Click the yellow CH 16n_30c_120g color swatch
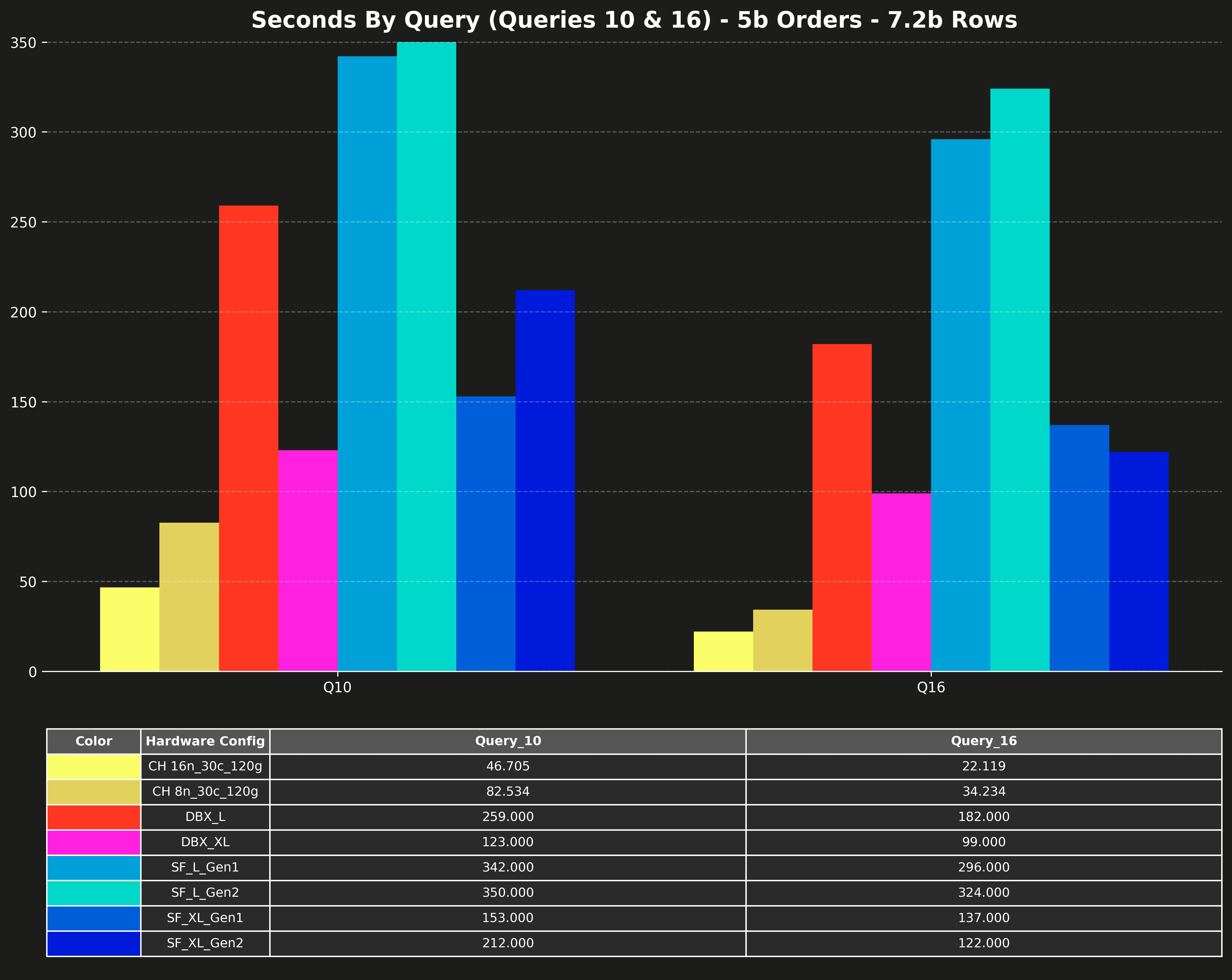This screenshot has width=1232, height=980. pyautogui.click(x=94, y=766)
